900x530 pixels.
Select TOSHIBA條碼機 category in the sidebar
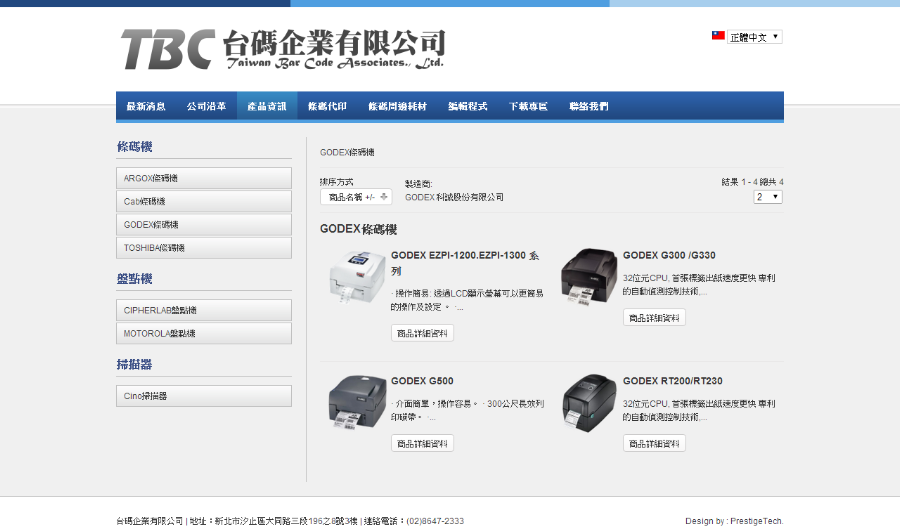204,247
